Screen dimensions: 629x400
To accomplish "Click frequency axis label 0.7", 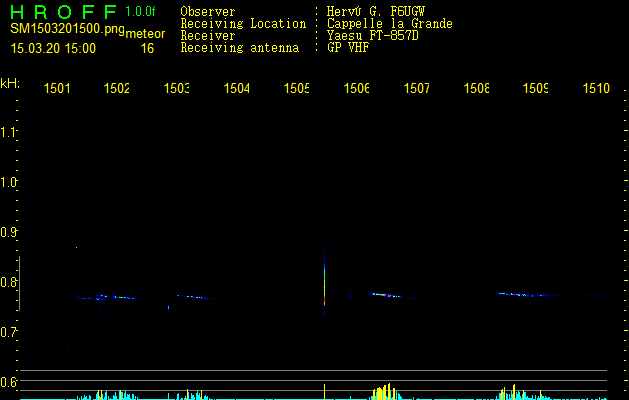I will 8,332.
